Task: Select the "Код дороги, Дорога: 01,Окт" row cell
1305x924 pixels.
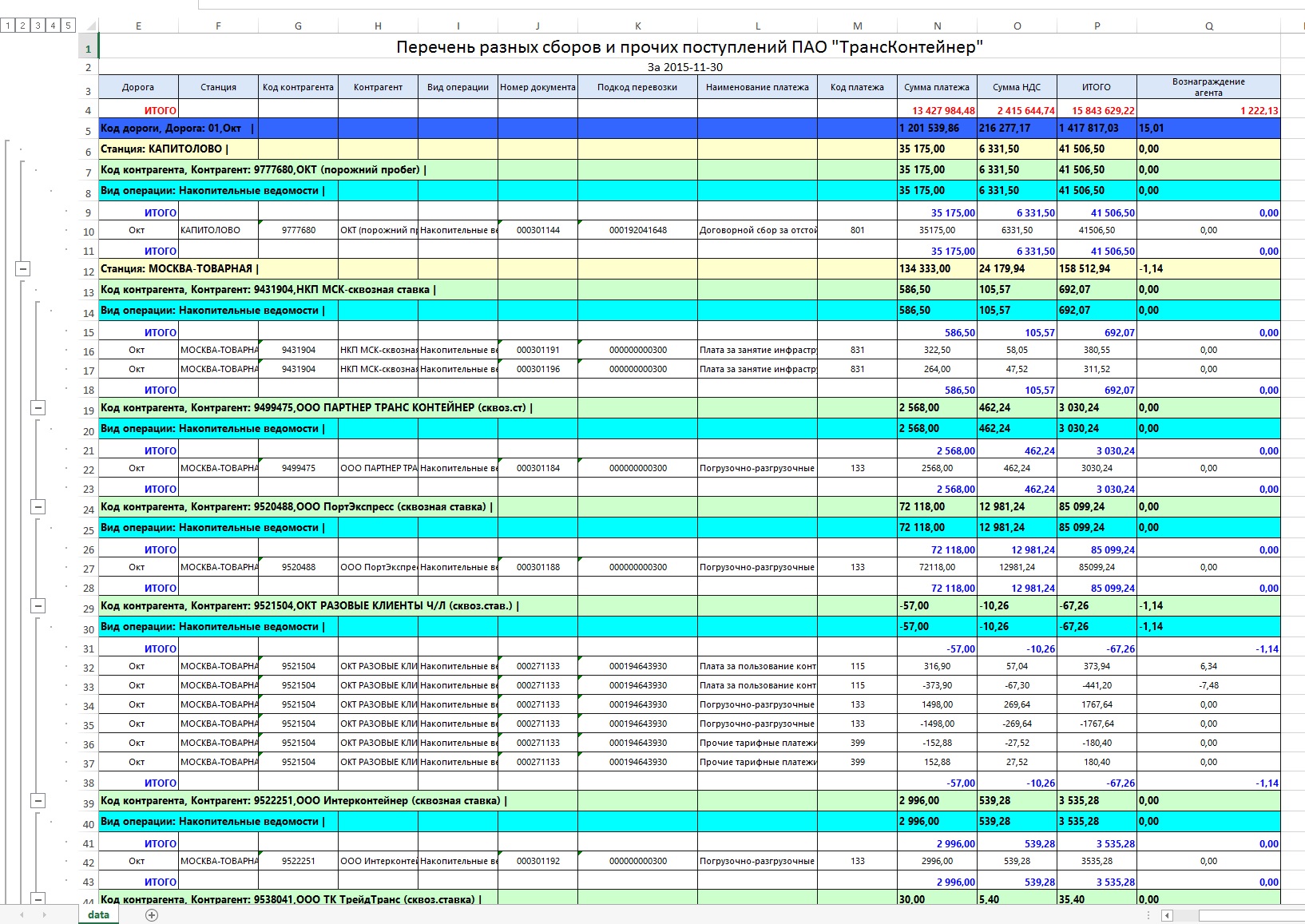Action: point(178,129)
